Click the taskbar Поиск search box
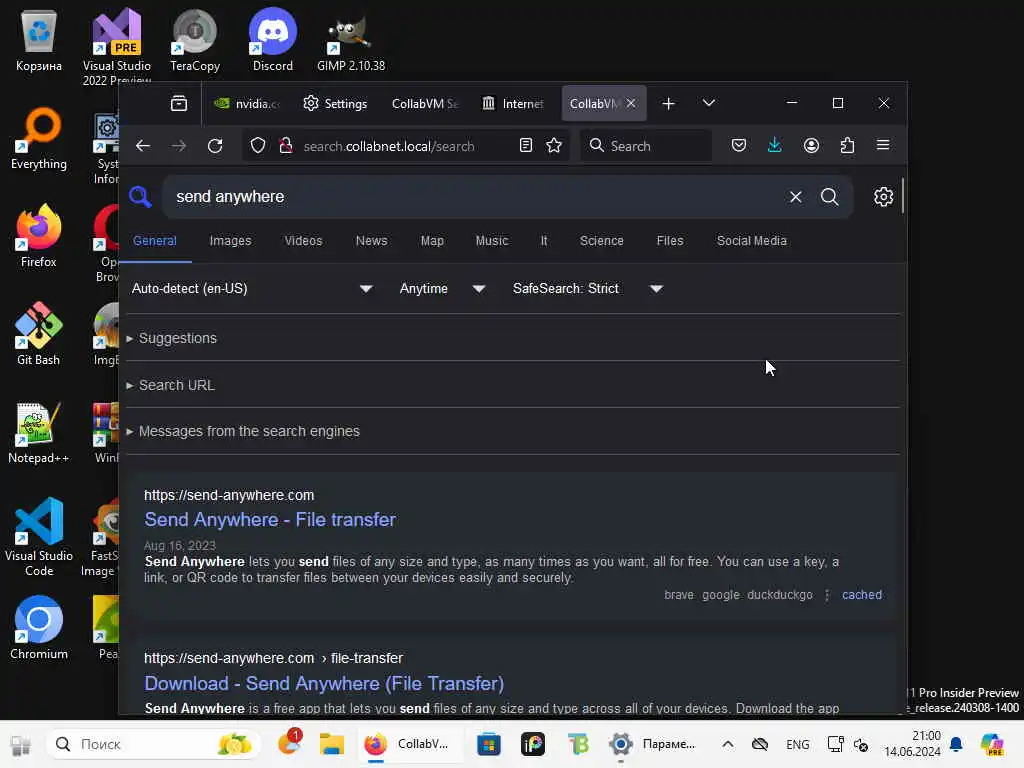This screenshot has height=768, width=1024. pos(153,744)
